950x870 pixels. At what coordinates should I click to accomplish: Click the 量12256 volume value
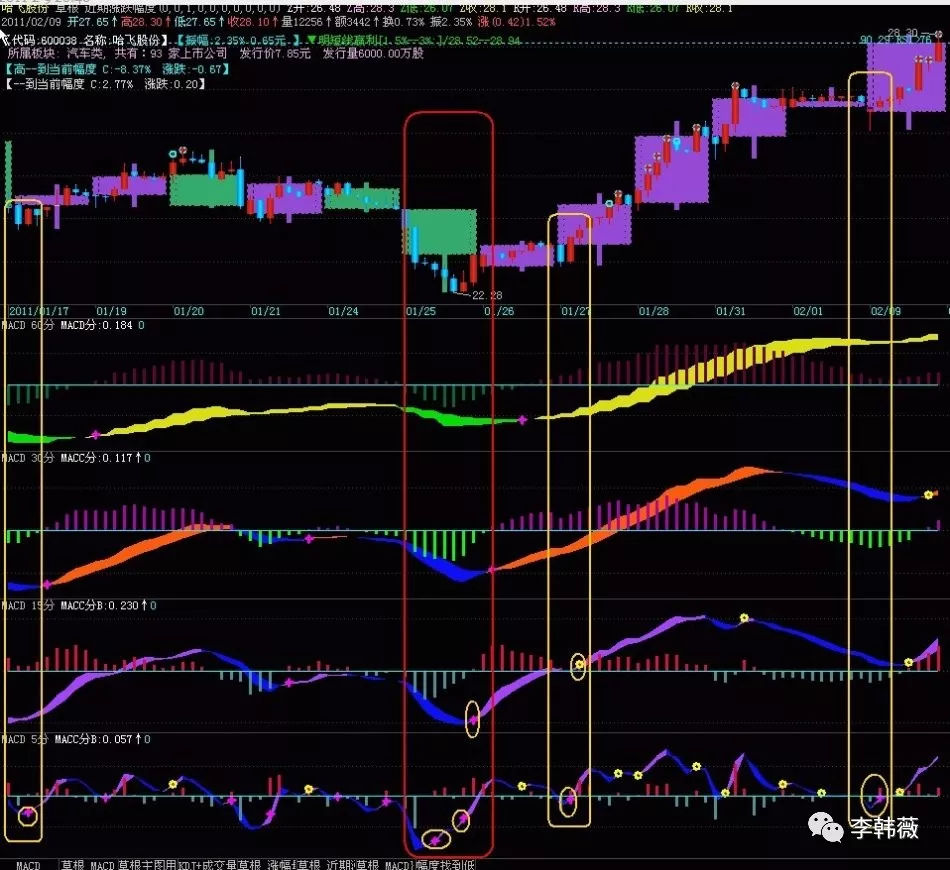302,22
